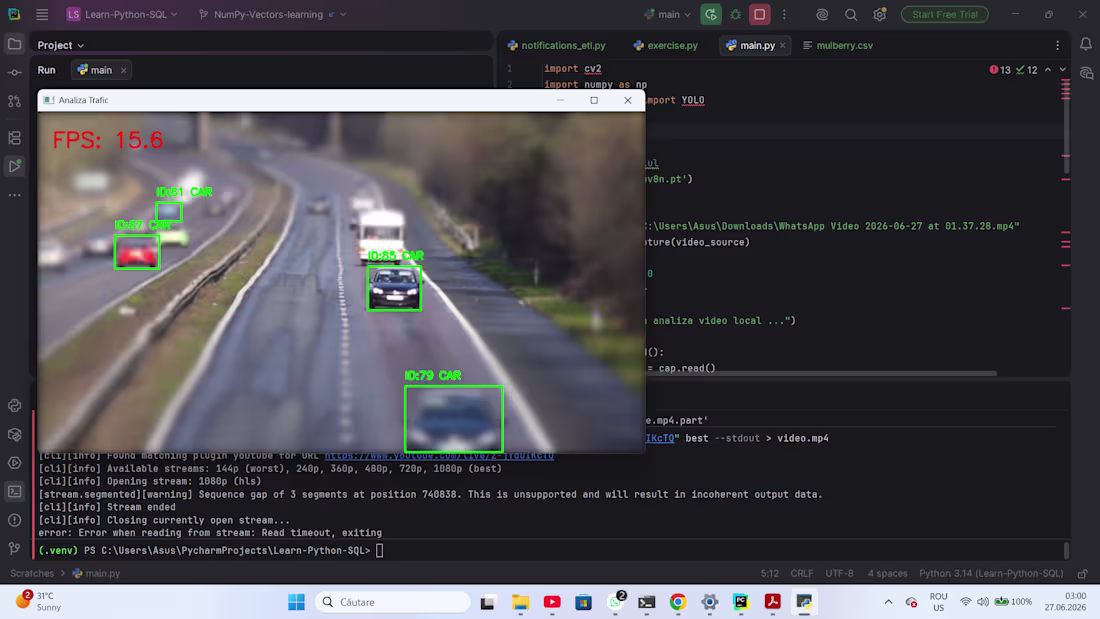Click the editor horizontal scrollbar

821,373
